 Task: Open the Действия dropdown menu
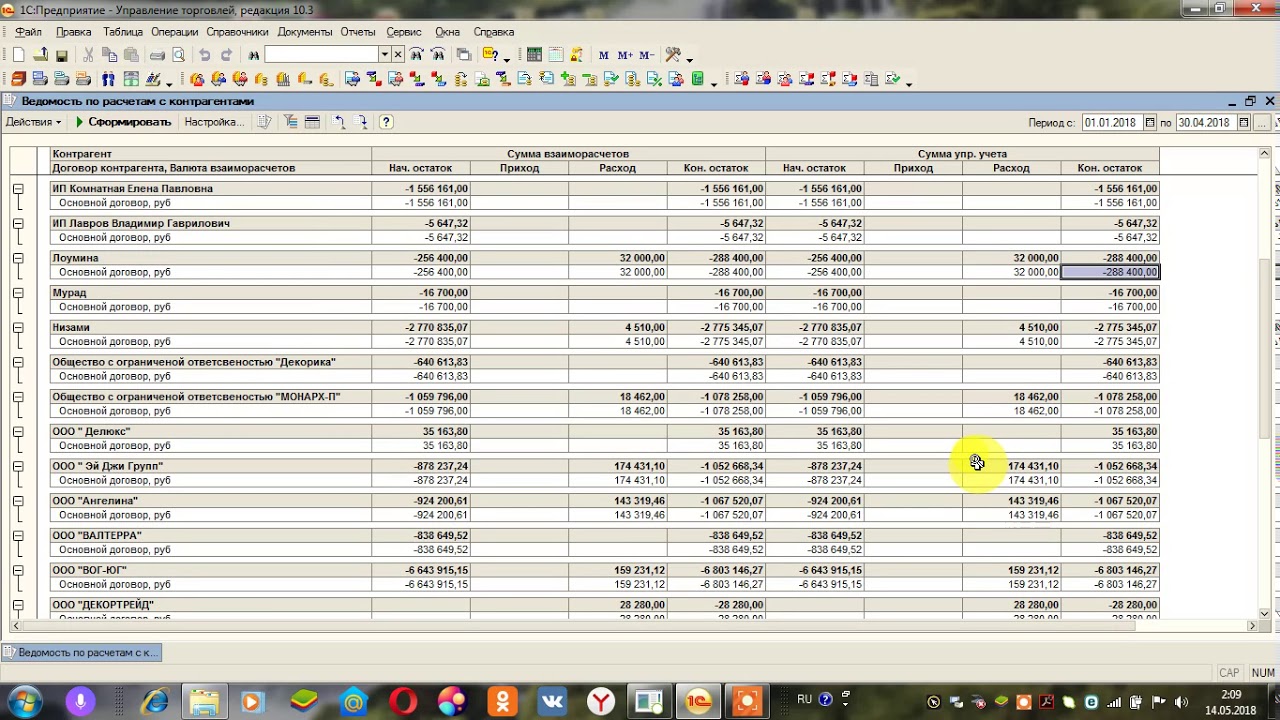pyautogui.click(x=33, y=122)
